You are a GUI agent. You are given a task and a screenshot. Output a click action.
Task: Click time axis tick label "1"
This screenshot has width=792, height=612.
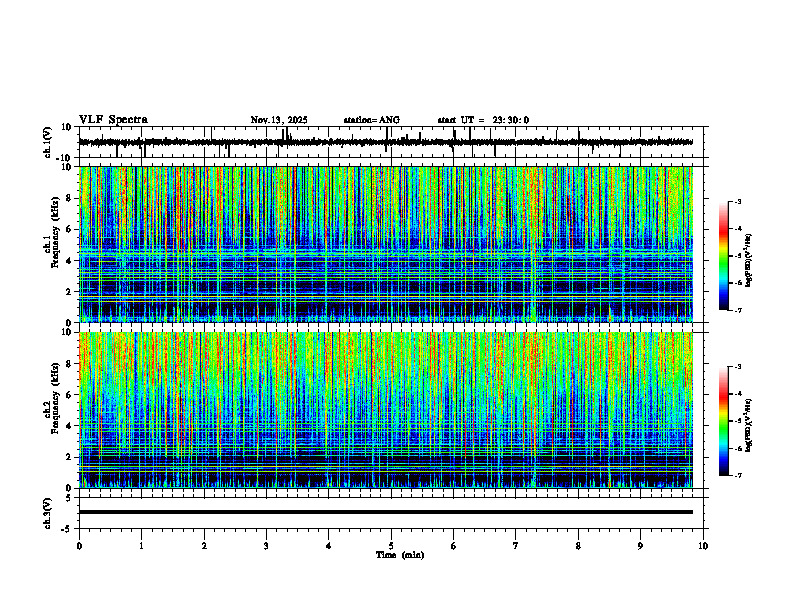coord(141,546)
